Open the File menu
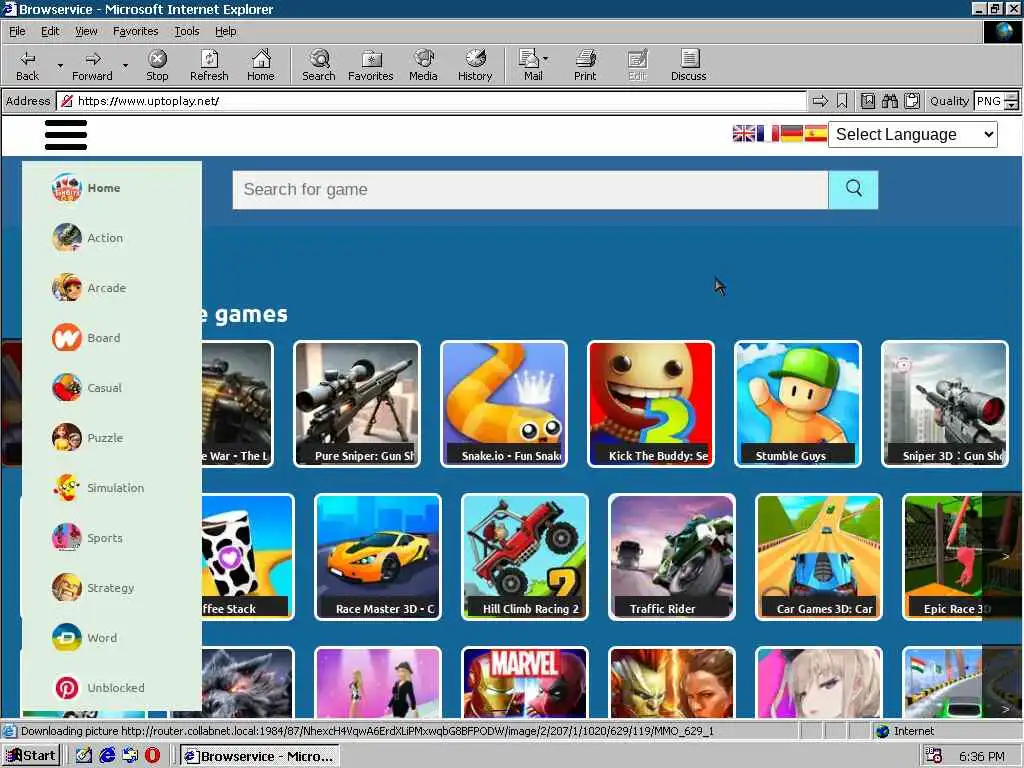Viewport: 1024px width, 768px height. (x=17, y=31)
